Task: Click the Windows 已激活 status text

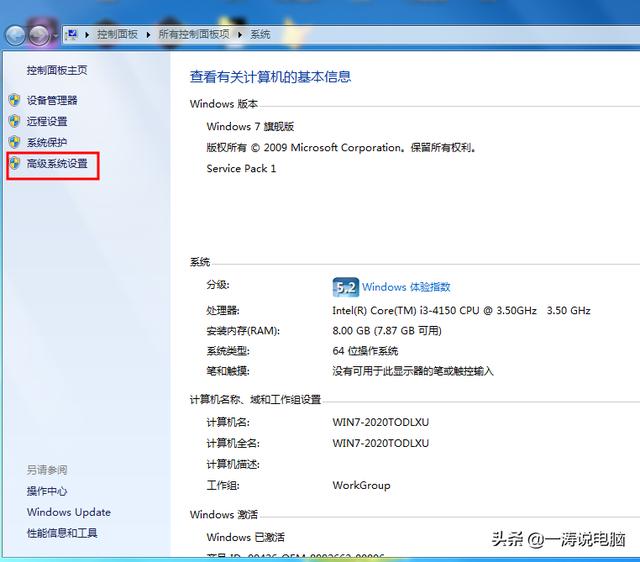Action: (x=245, y=537)
